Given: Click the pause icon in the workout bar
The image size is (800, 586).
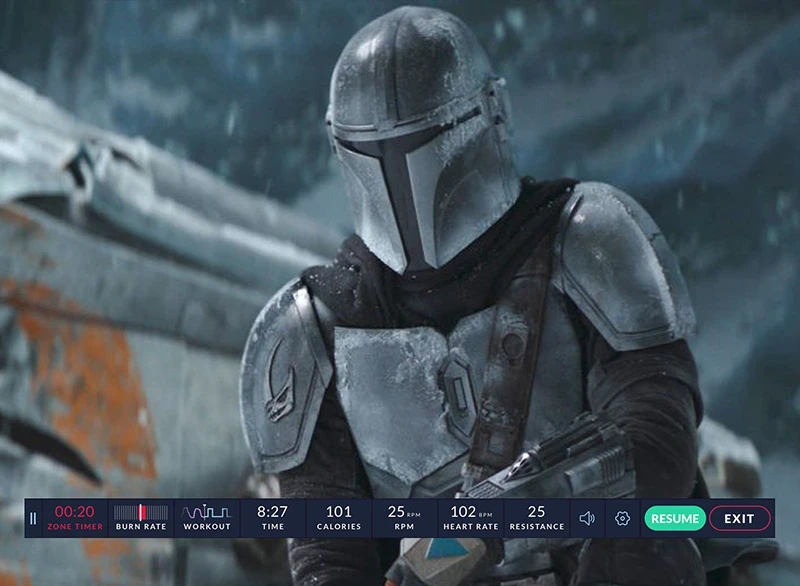Looking at the screenshot, I should coord(33,519).
